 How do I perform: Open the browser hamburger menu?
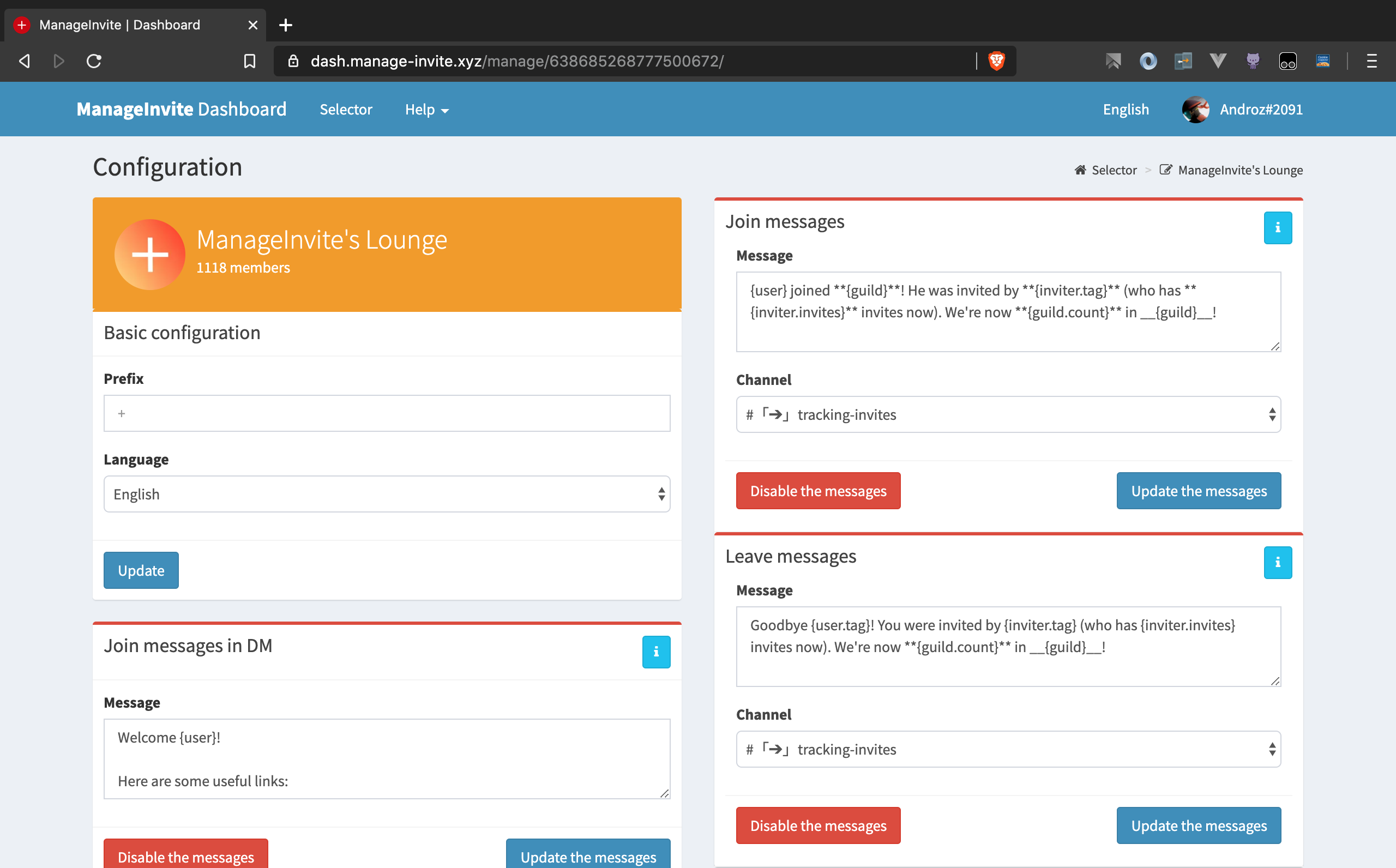tap(1371, 61)
